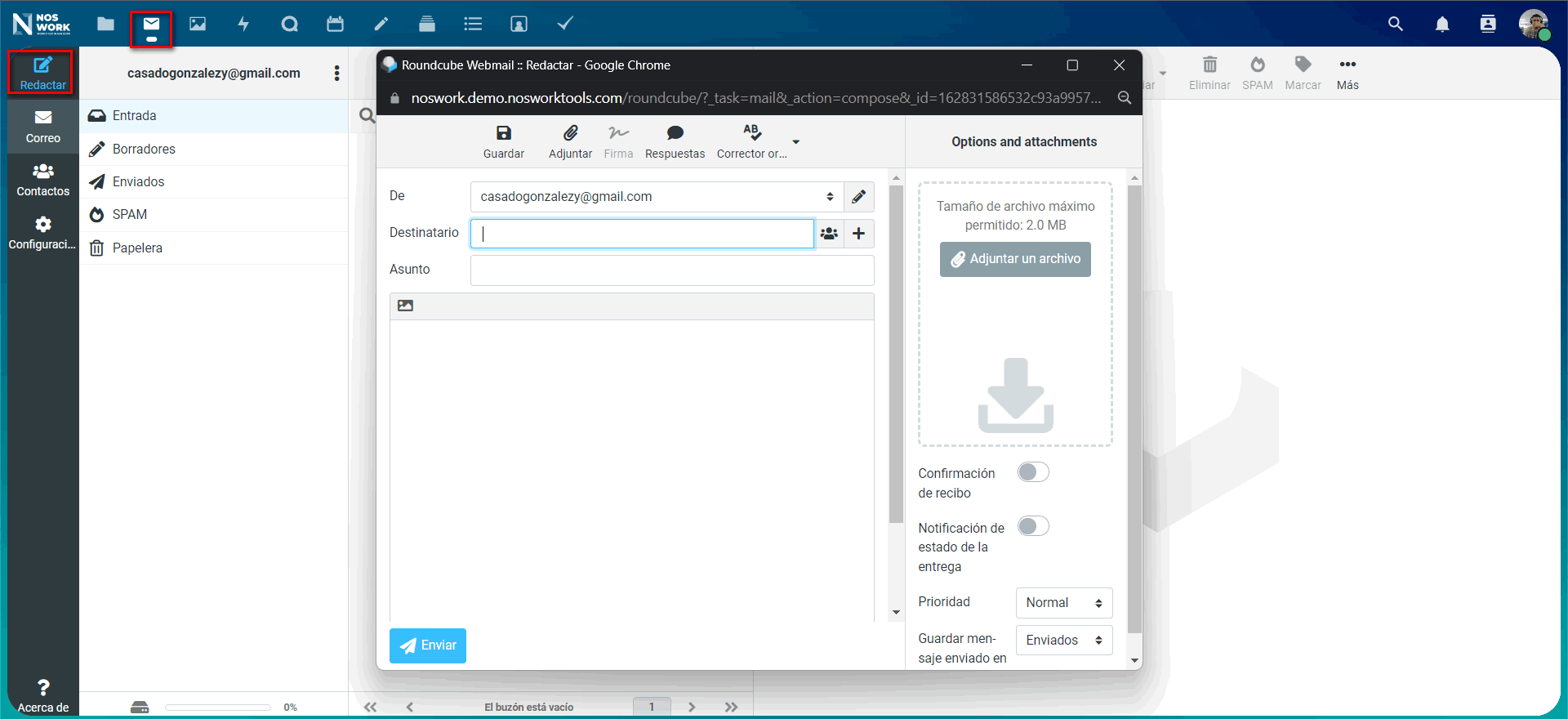Click Adjuntar un archivo button
This screenshot has width=1568, height=719.
click(x=1015, y=259)
